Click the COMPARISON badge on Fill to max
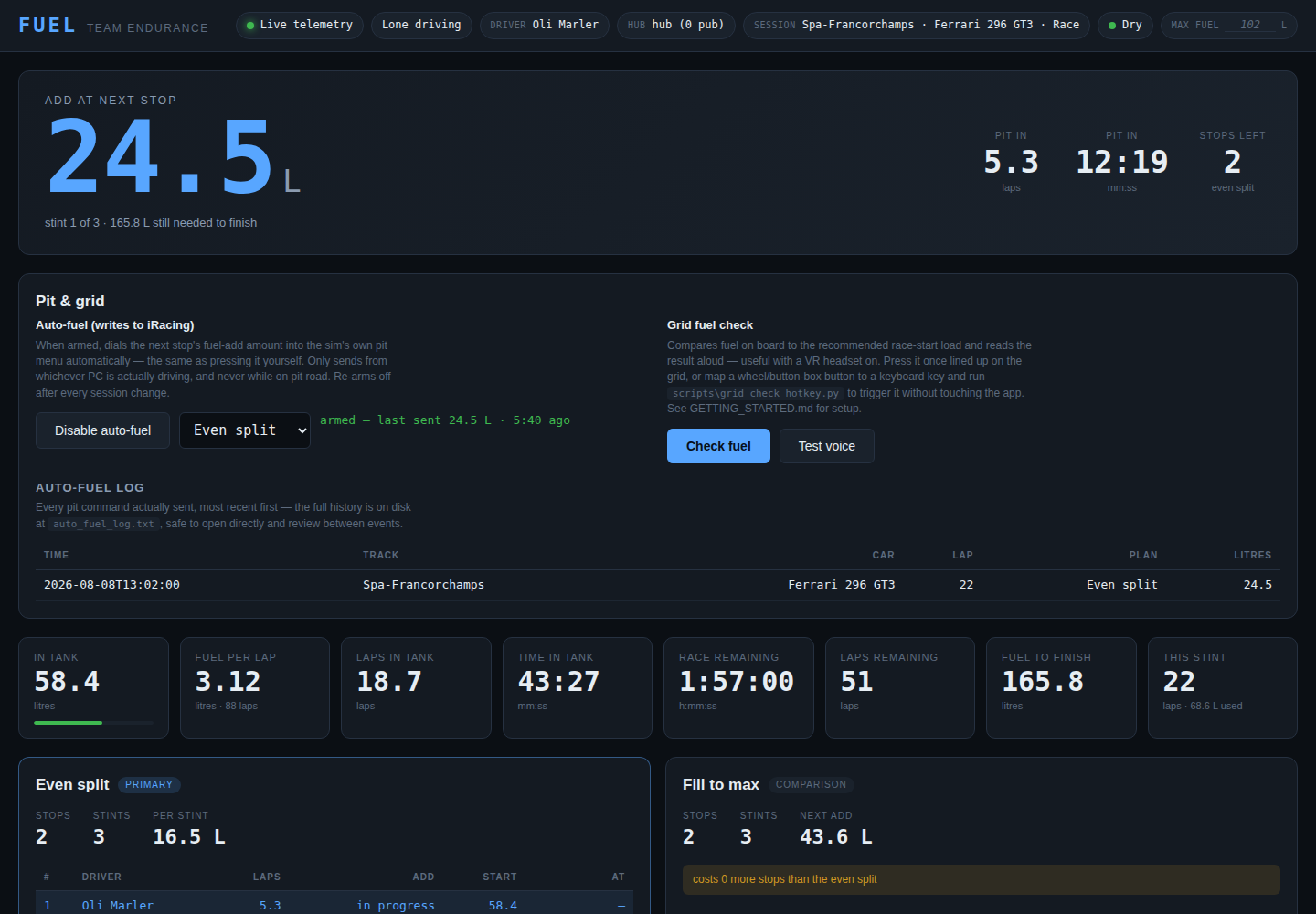The image size is (1316, 914). tap(811, 785)
